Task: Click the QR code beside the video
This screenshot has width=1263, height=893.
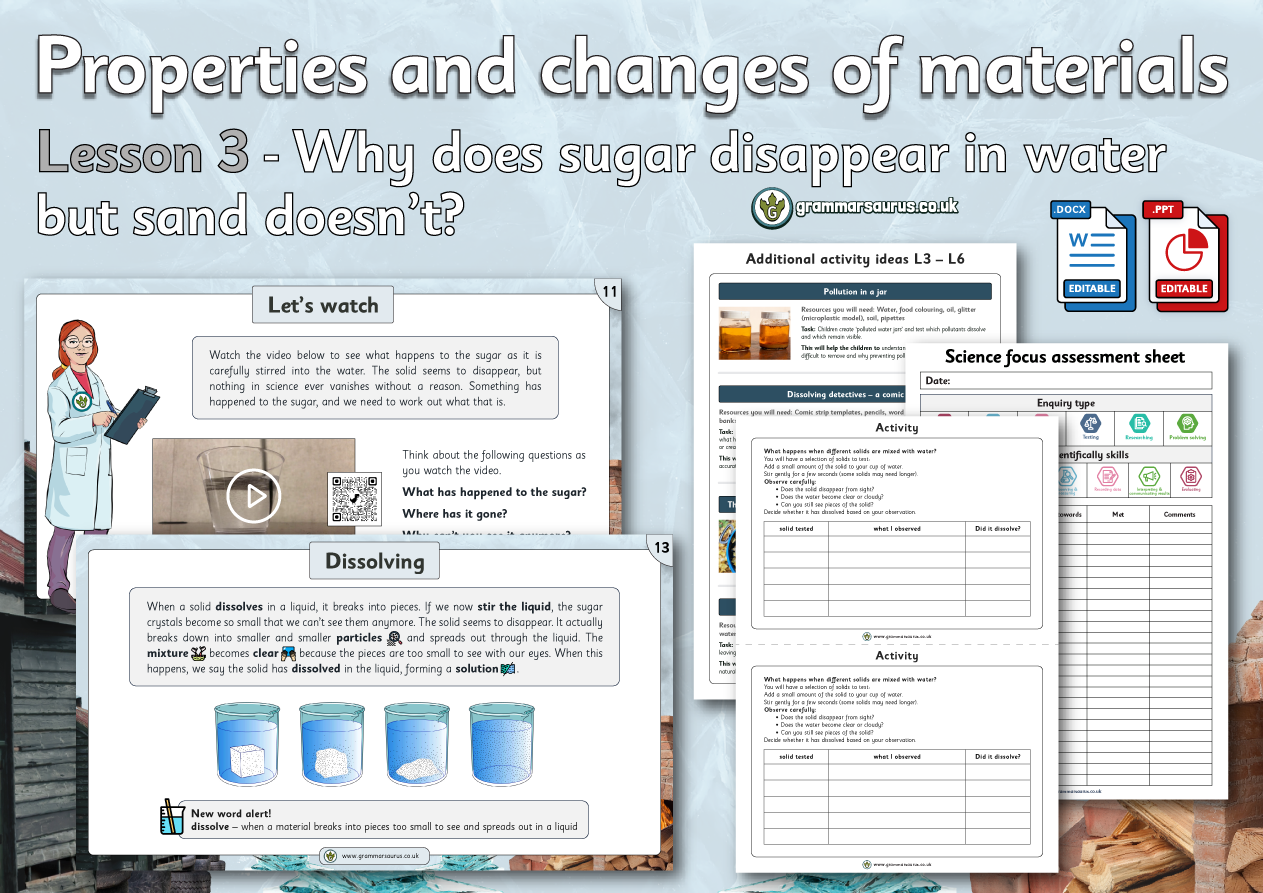Action: coord(354,498)
